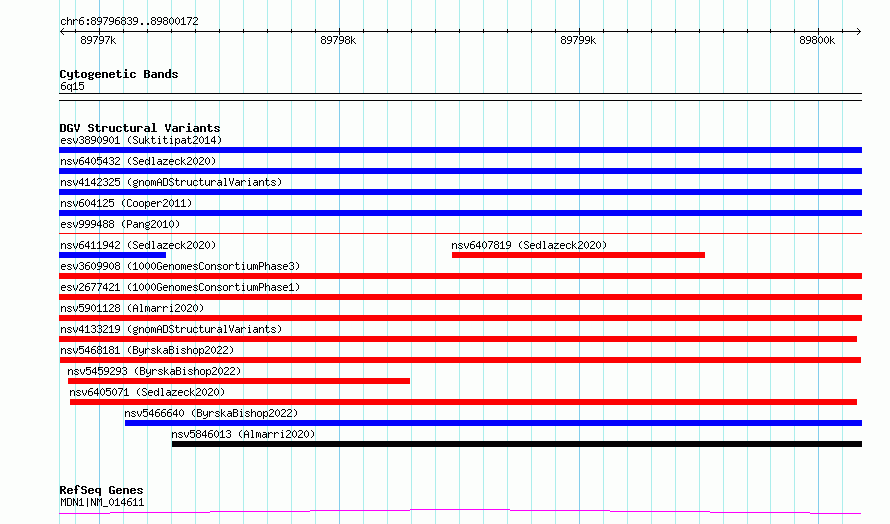This screenshot has height=524, width=890.
Task: Open nsv5468181 (ByrskaBishop2022) variant label
Action: click(147, 350)
